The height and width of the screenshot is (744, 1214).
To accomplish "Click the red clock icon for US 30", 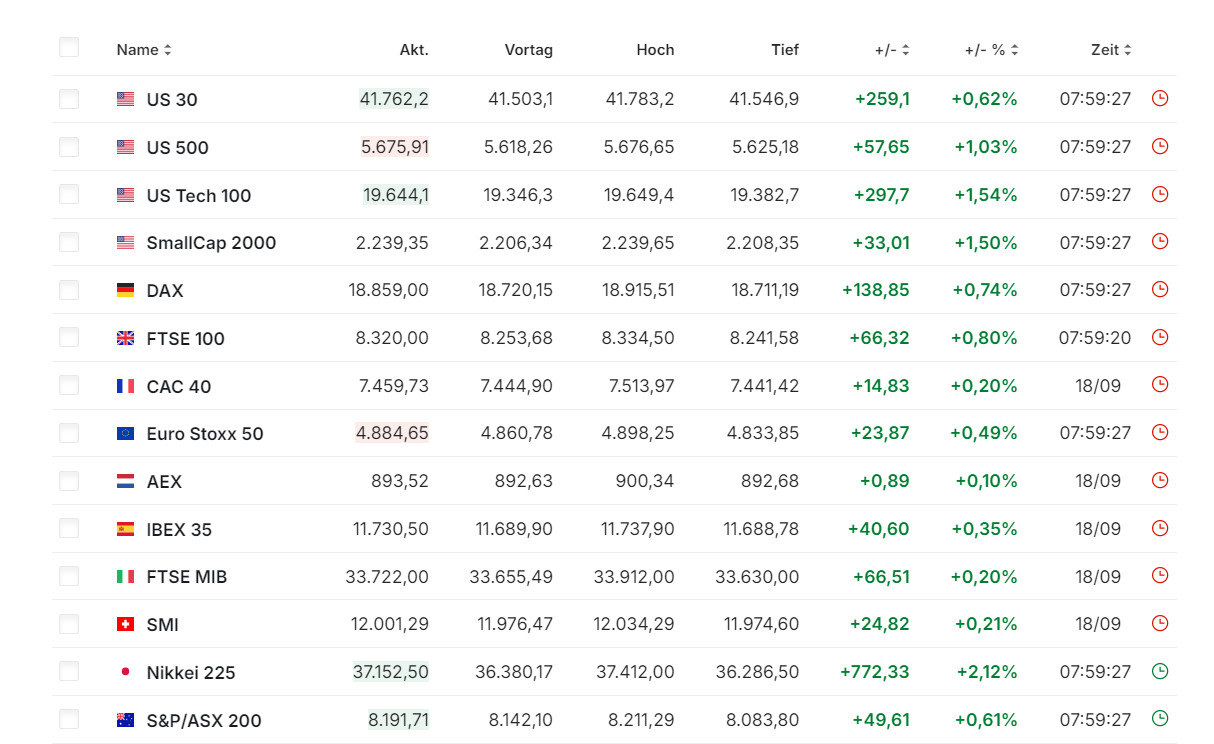I will point(1160,98).
